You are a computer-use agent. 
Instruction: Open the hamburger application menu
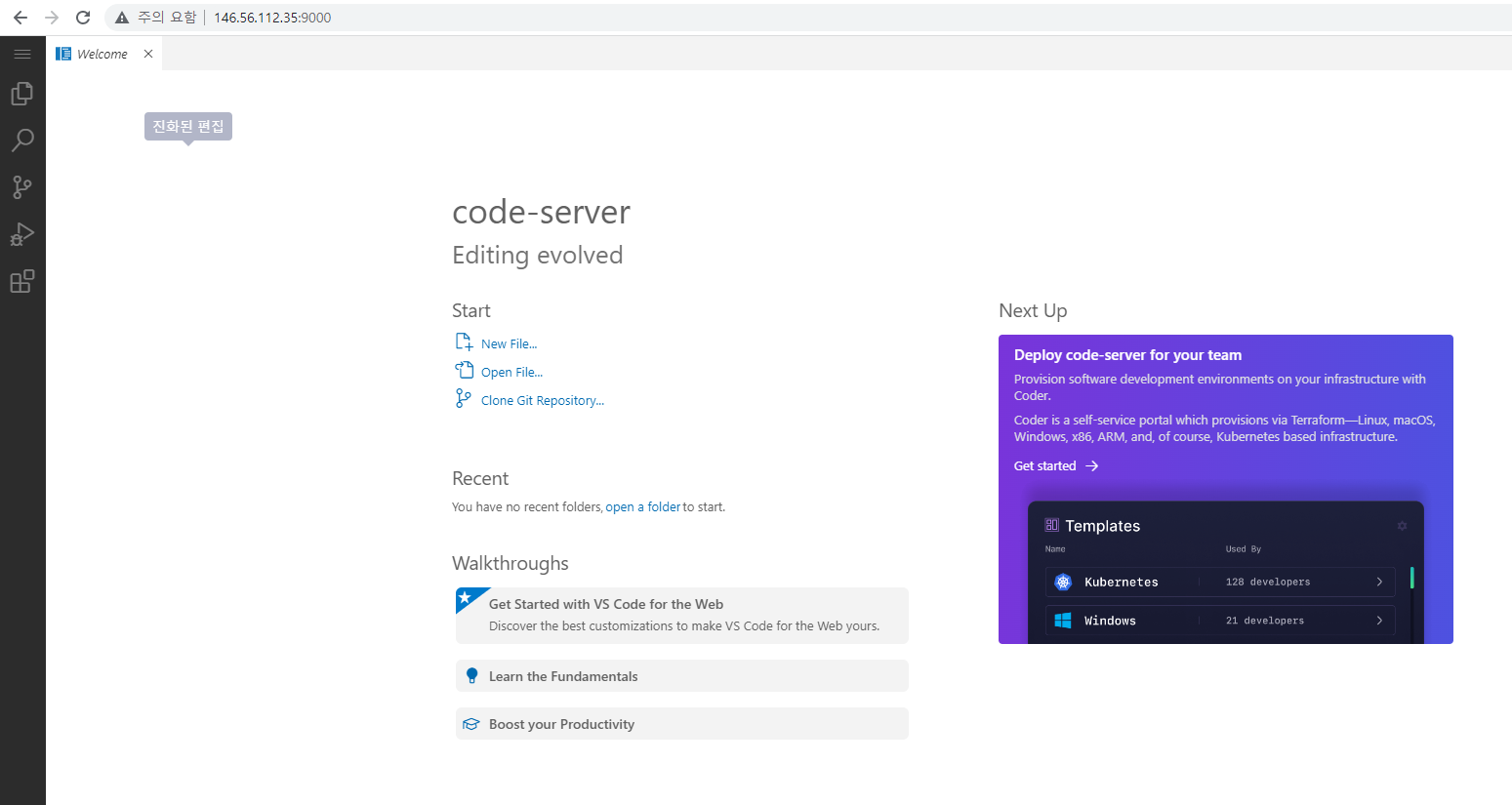22,54
